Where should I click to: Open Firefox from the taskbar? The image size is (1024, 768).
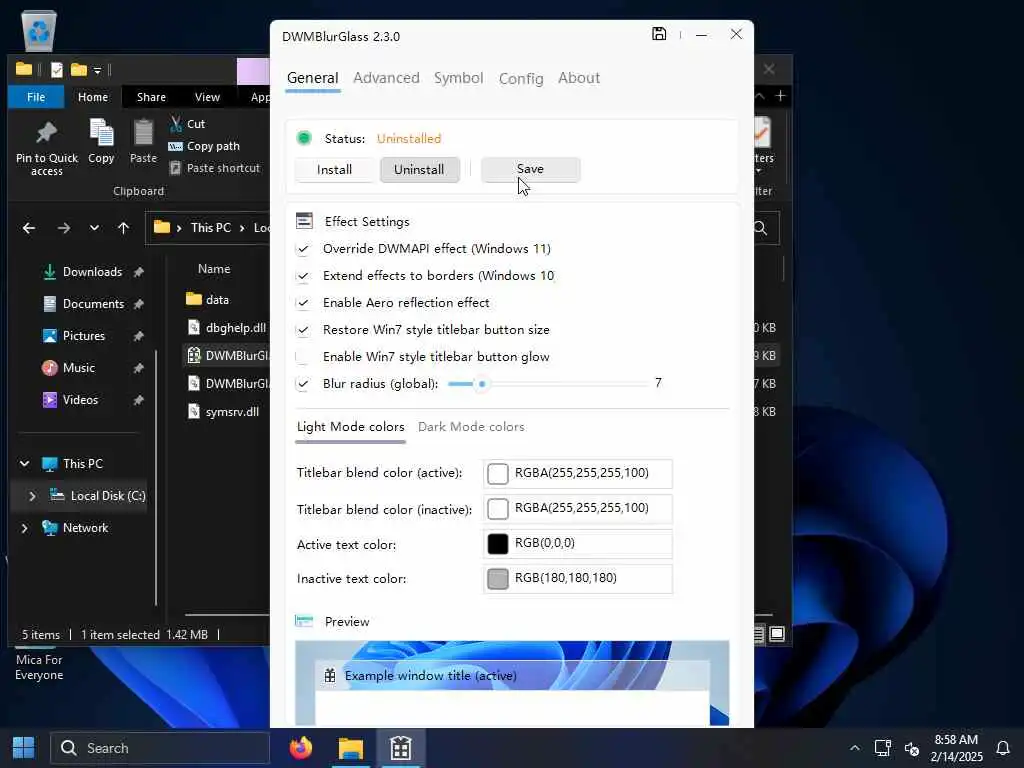300,748
